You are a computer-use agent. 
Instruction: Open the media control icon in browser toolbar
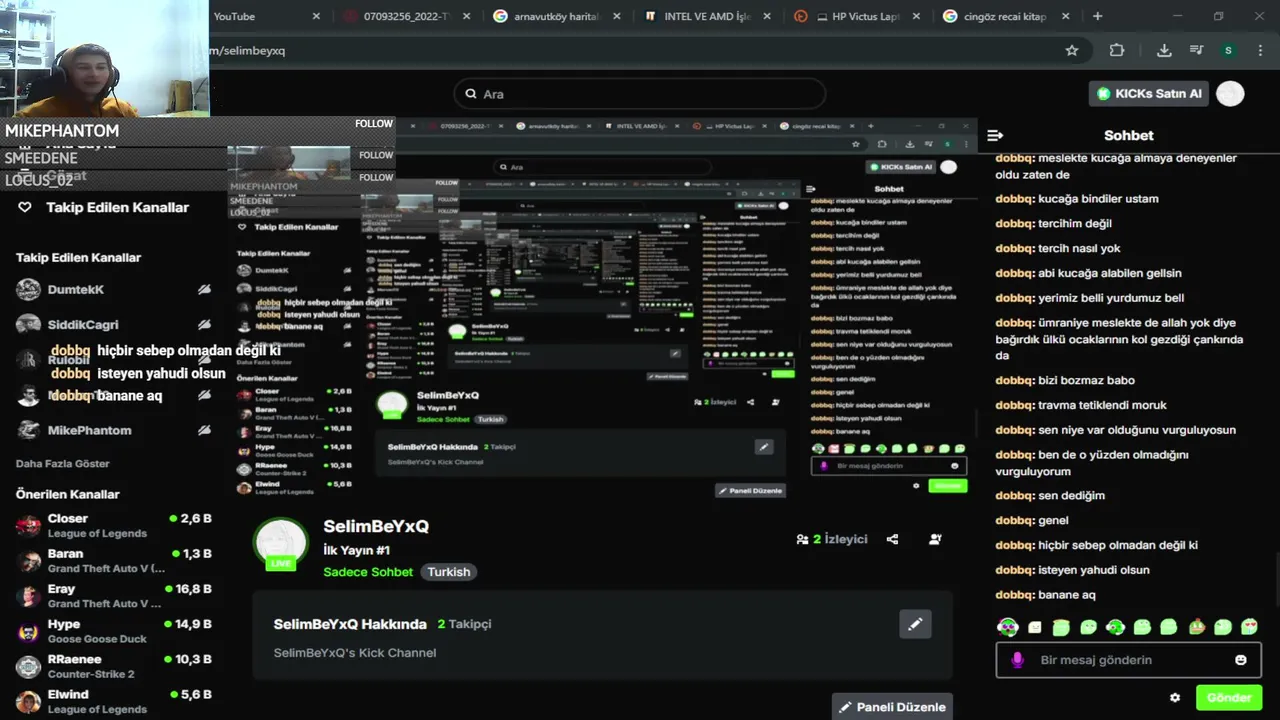tap(1196, 50)
